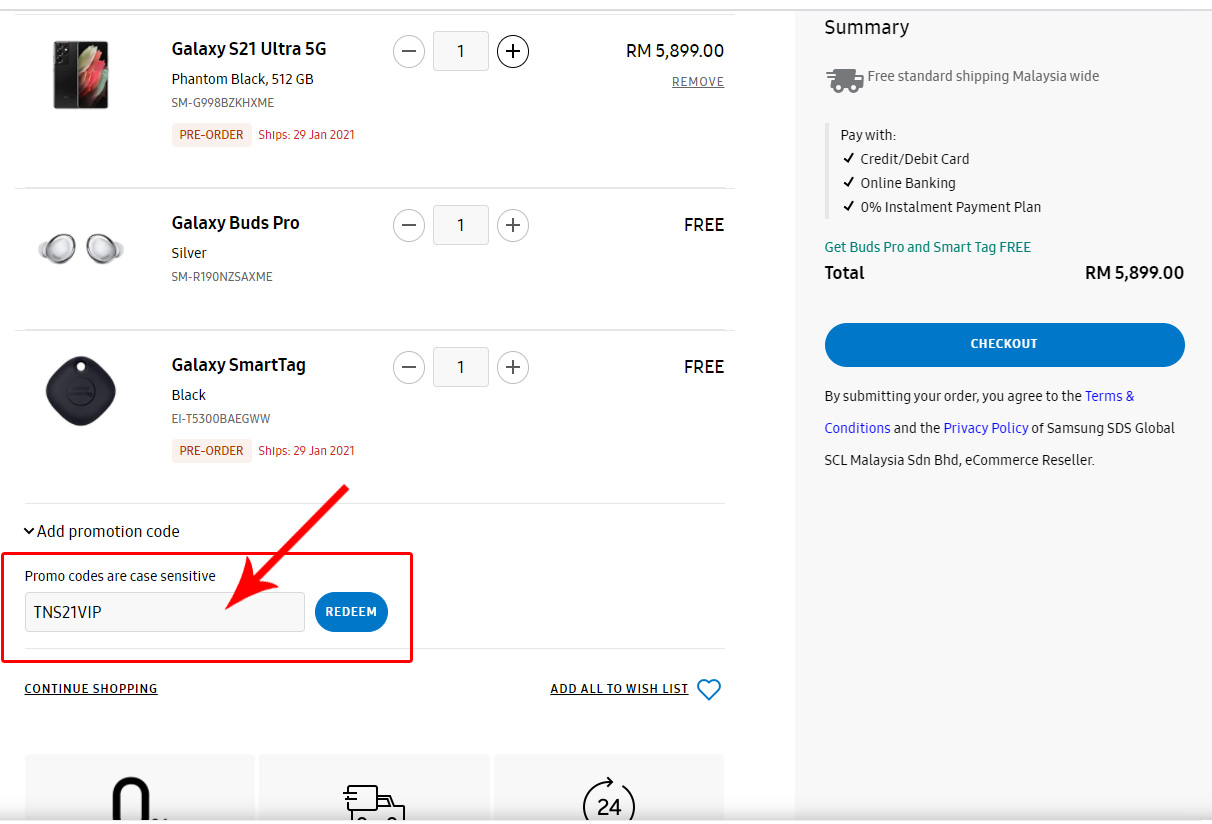Viewport: 1212px width, 824px height.
Task: Toggle the Credit/Debit Card checkmark
Action: point(849,158)
